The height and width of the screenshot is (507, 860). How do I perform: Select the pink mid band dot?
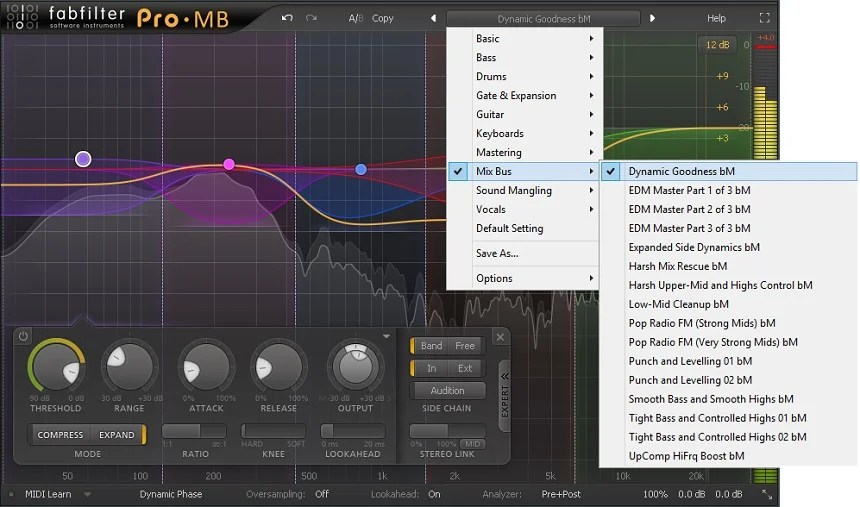click(x=229, y=164)
